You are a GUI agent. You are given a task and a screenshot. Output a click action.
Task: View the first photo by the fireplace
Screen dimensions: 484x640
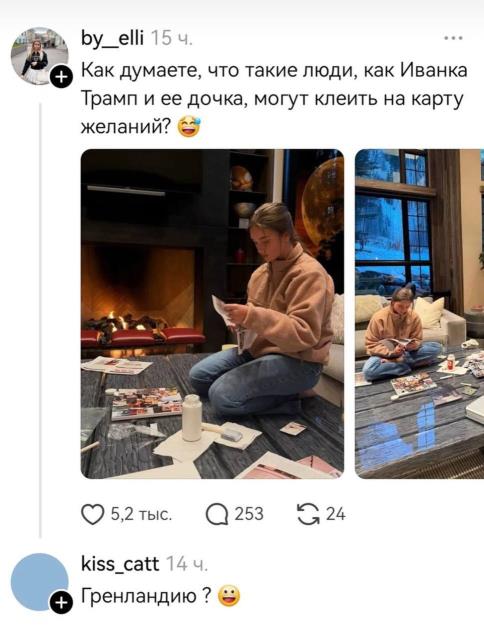212,314
